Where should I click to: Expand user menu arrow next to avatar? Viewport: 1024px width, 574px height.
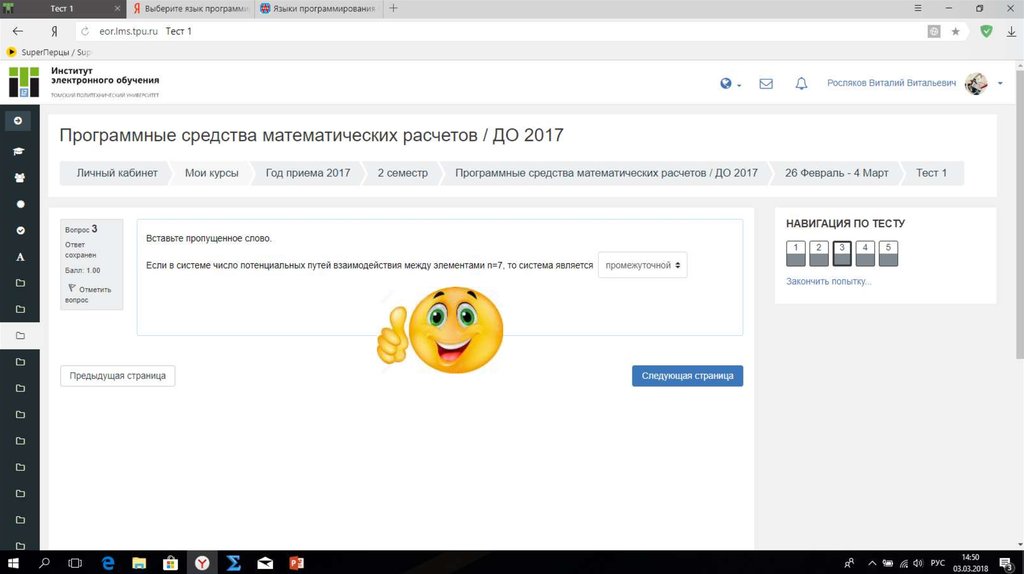tap(1000, 84)
